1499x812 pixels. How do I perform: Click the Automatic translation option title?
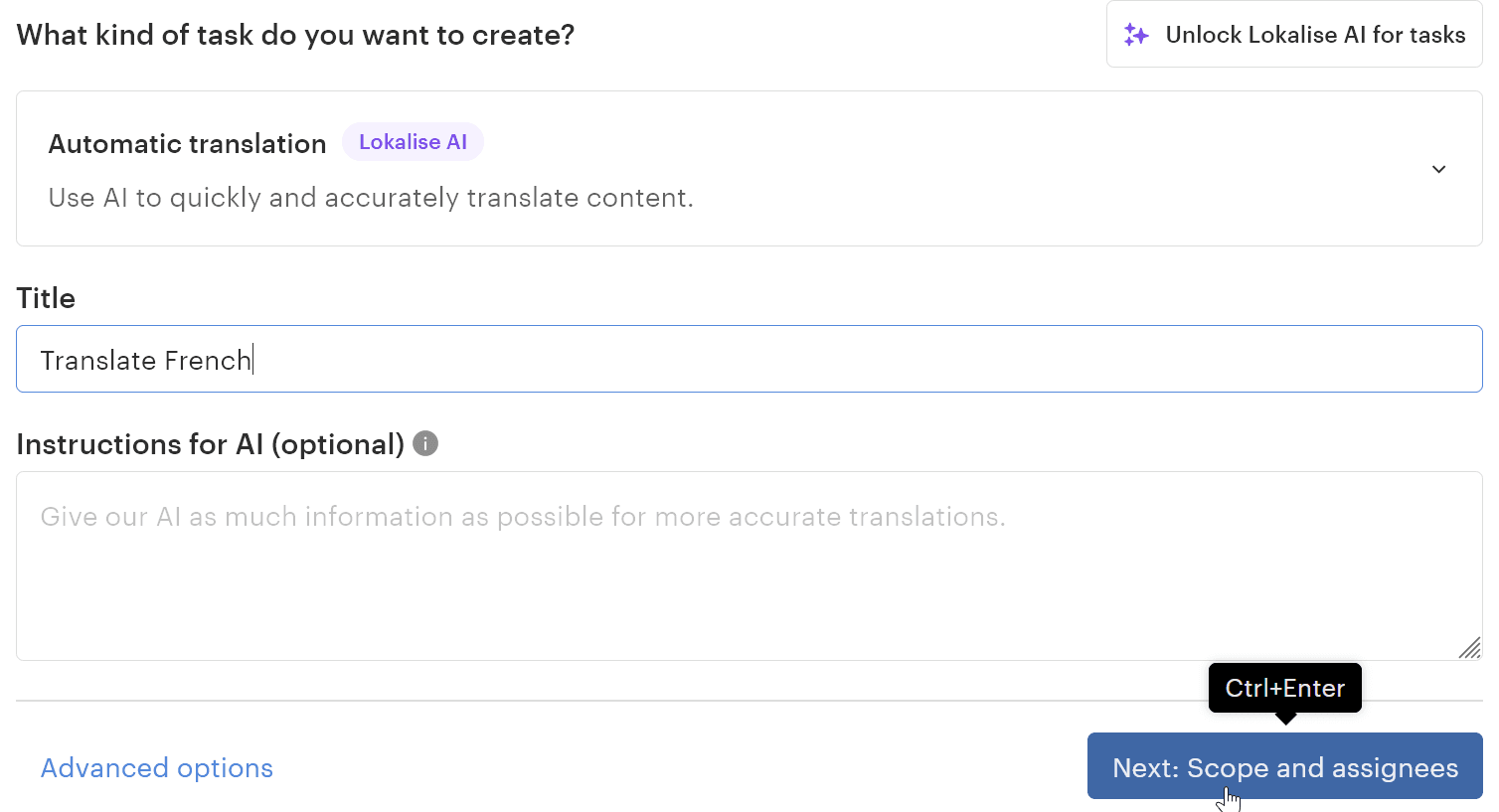(187, 144)
